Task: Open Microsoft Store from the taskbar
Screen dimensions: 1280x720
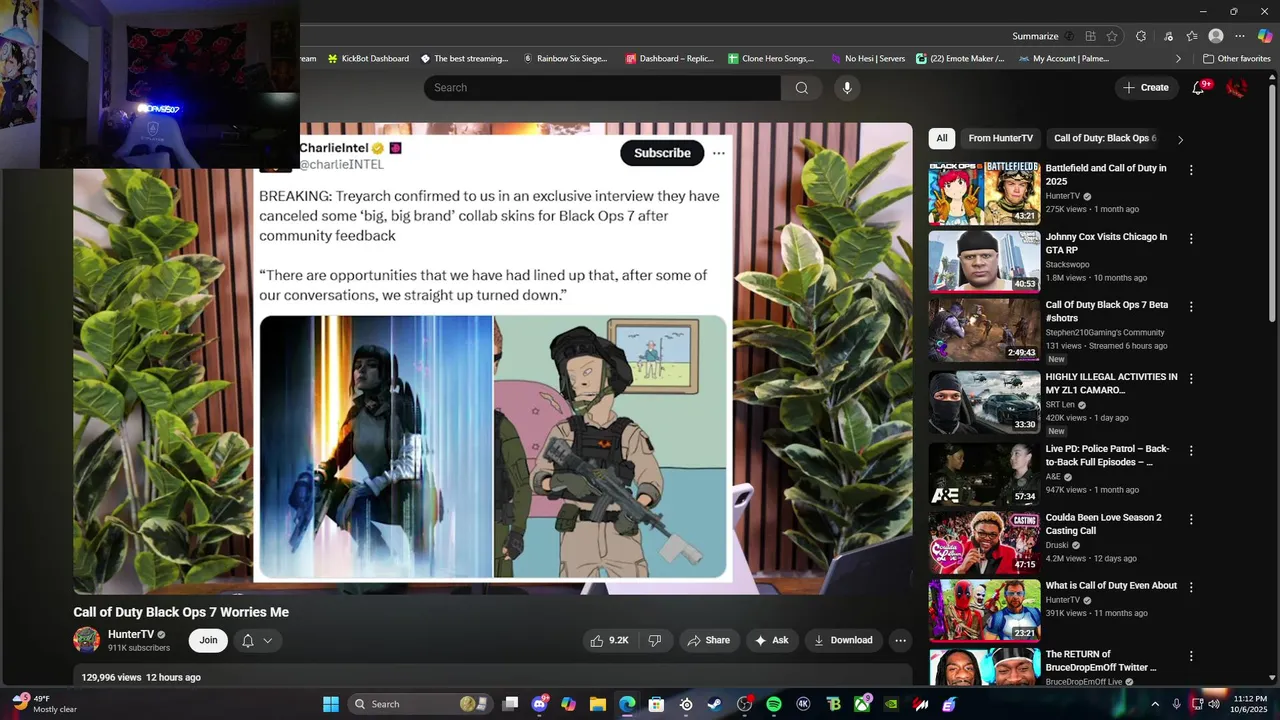Action: coord(657,704)
